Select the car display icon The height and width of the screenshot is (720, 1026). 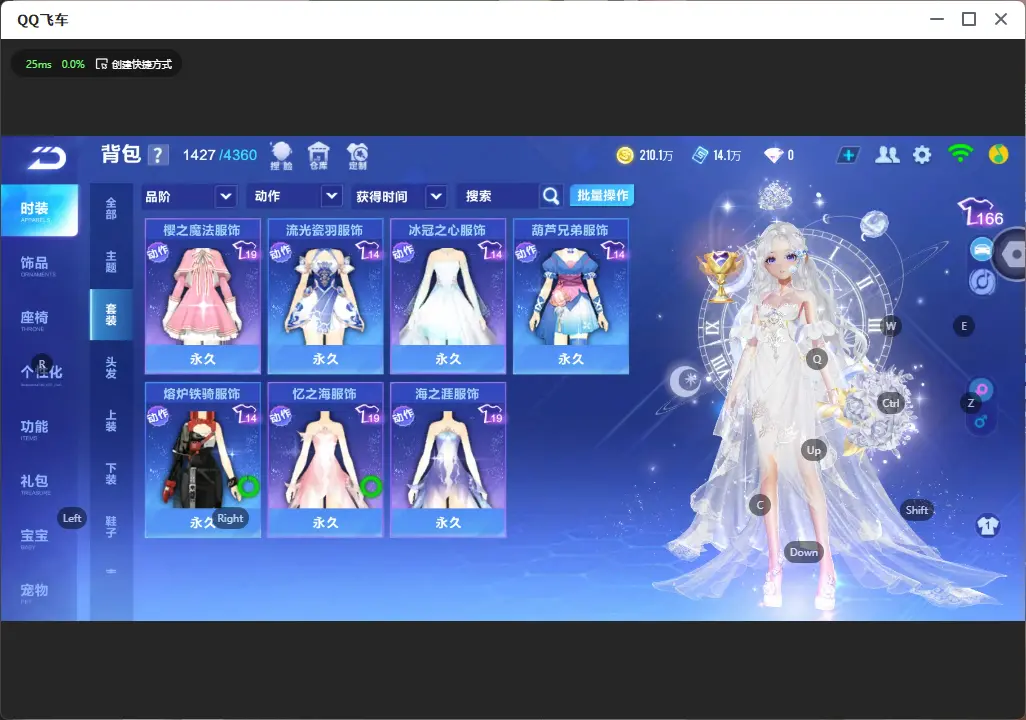click(982, 250)
